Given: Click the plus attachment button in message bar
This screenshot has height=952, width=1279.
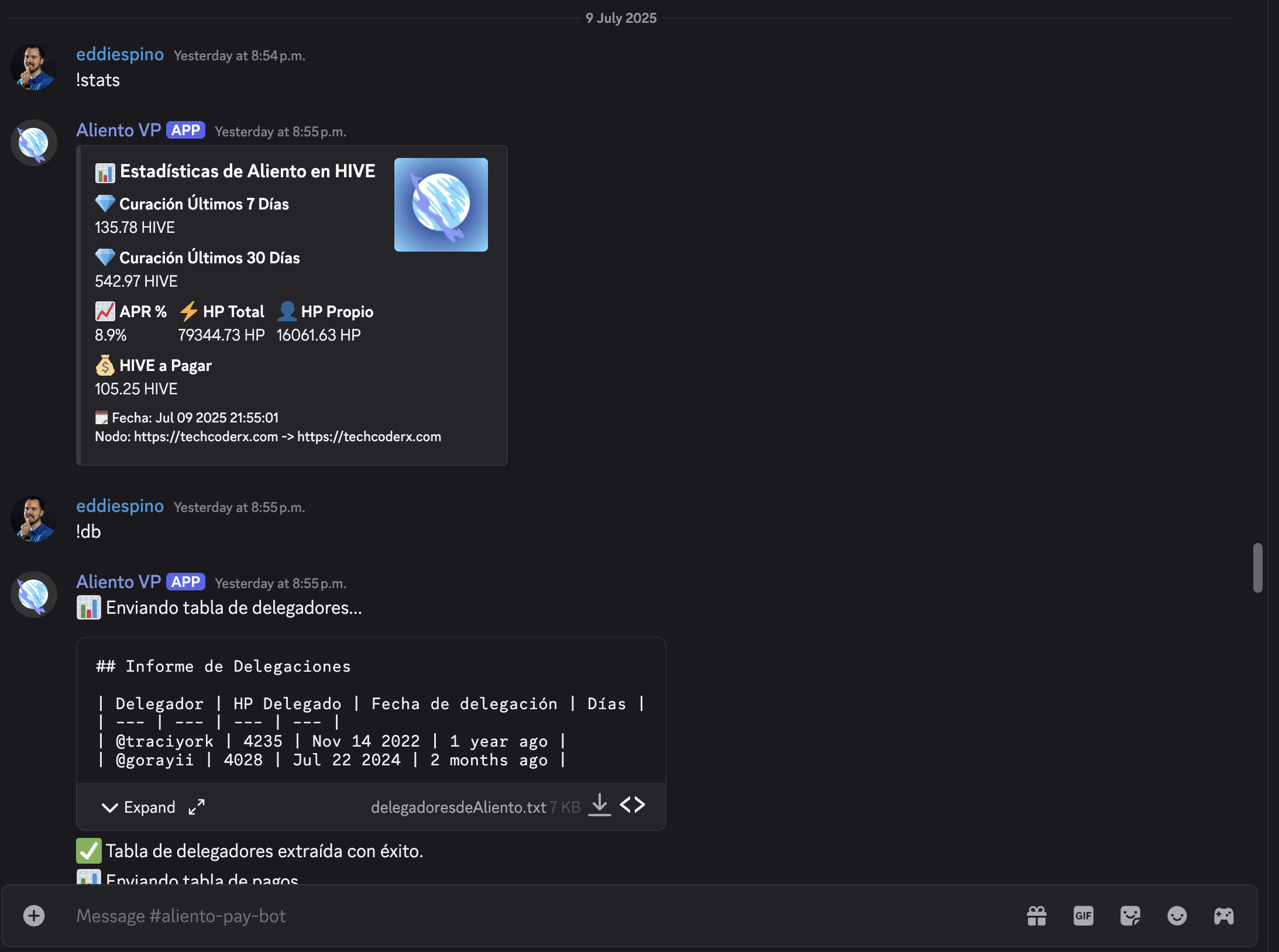Looking at the screenshot, I should tap(34, 916).
